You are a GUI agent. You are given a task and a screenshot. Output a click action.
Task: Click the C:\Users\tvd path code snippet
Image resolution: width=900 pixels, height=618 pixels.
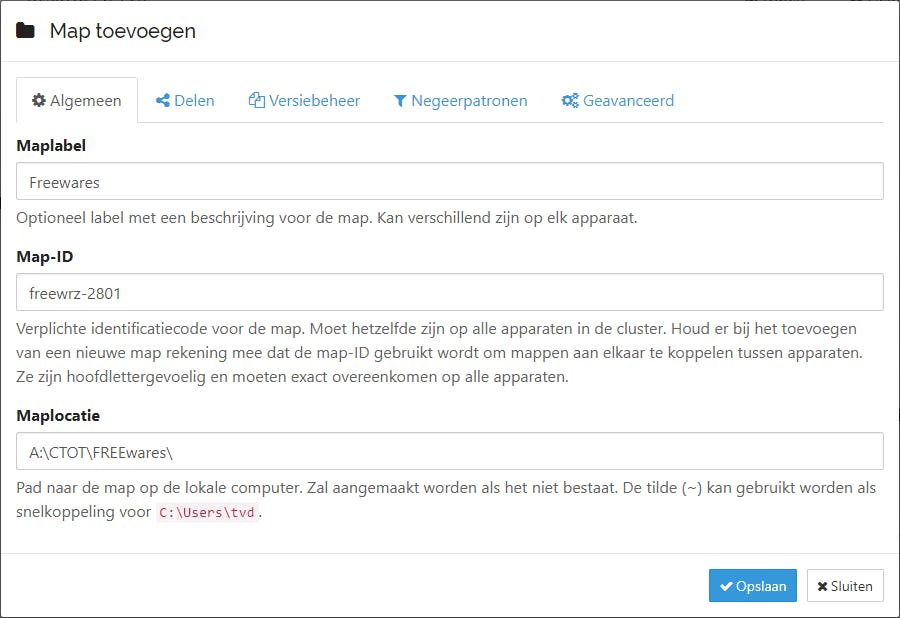coord(208,513)
